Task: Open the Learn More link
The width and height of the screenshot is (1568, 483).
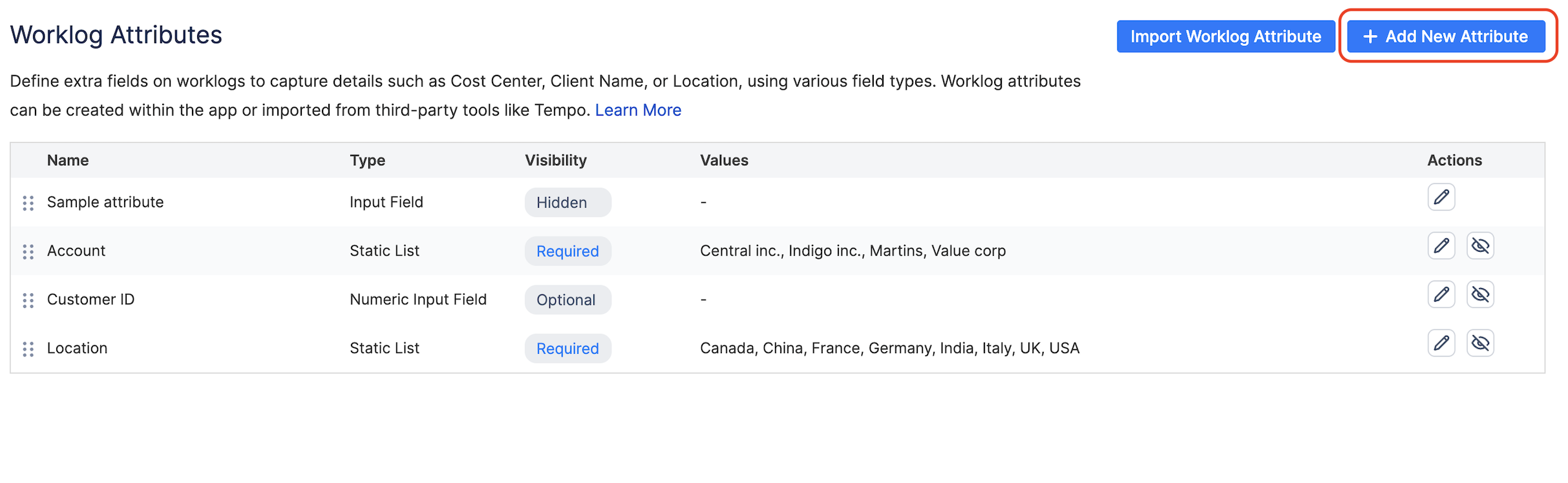Action: [x=637, y=110]
